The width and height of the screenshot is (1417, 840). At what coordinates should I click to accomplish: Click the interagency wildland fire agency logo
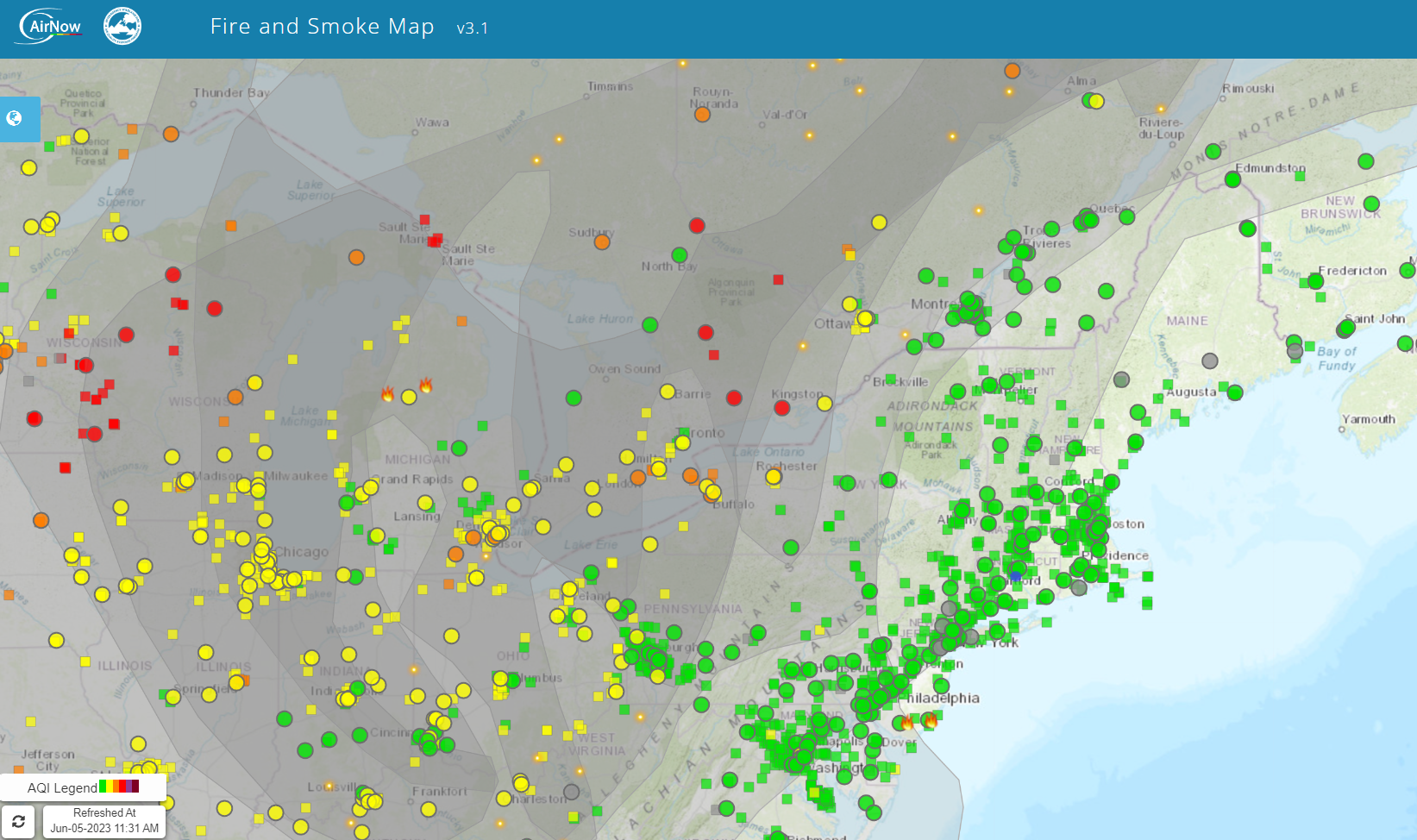coord(122,26)
